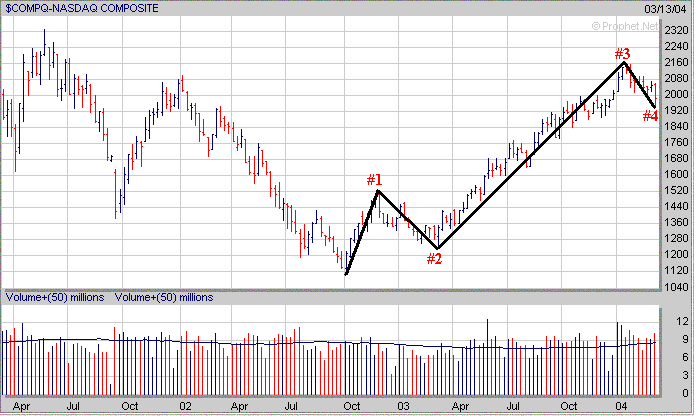Select the 12 volume axis label
The height and width of the screenshot is (416, 696).
click(x=683, y=321)
